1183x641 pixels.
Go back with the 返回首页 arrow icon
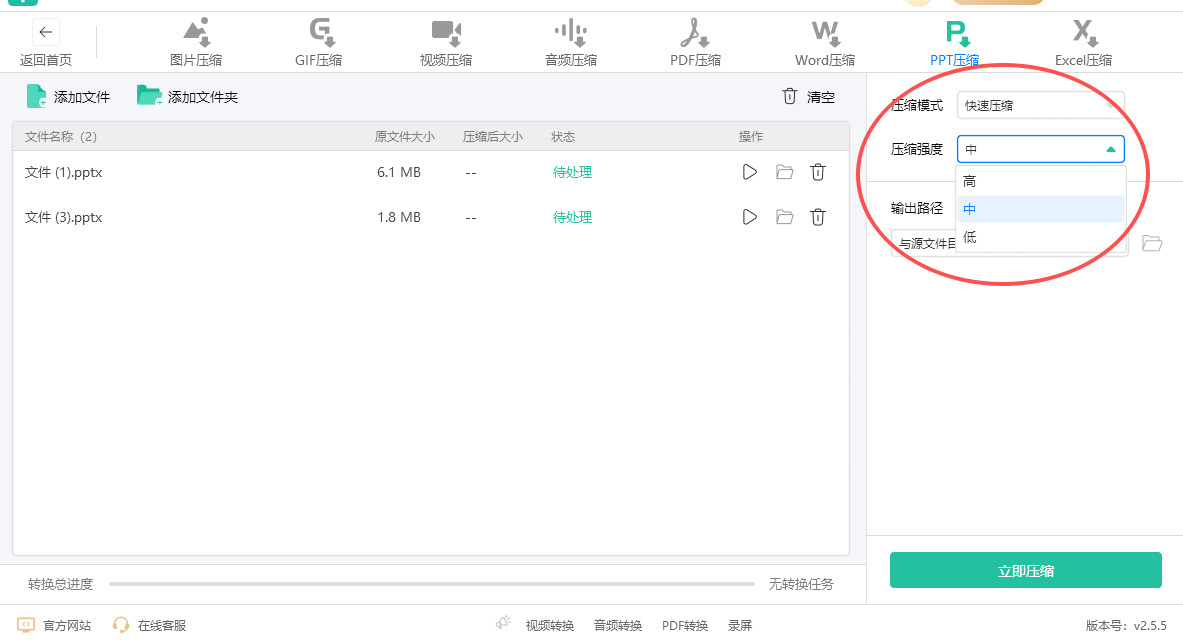point(45,32)
